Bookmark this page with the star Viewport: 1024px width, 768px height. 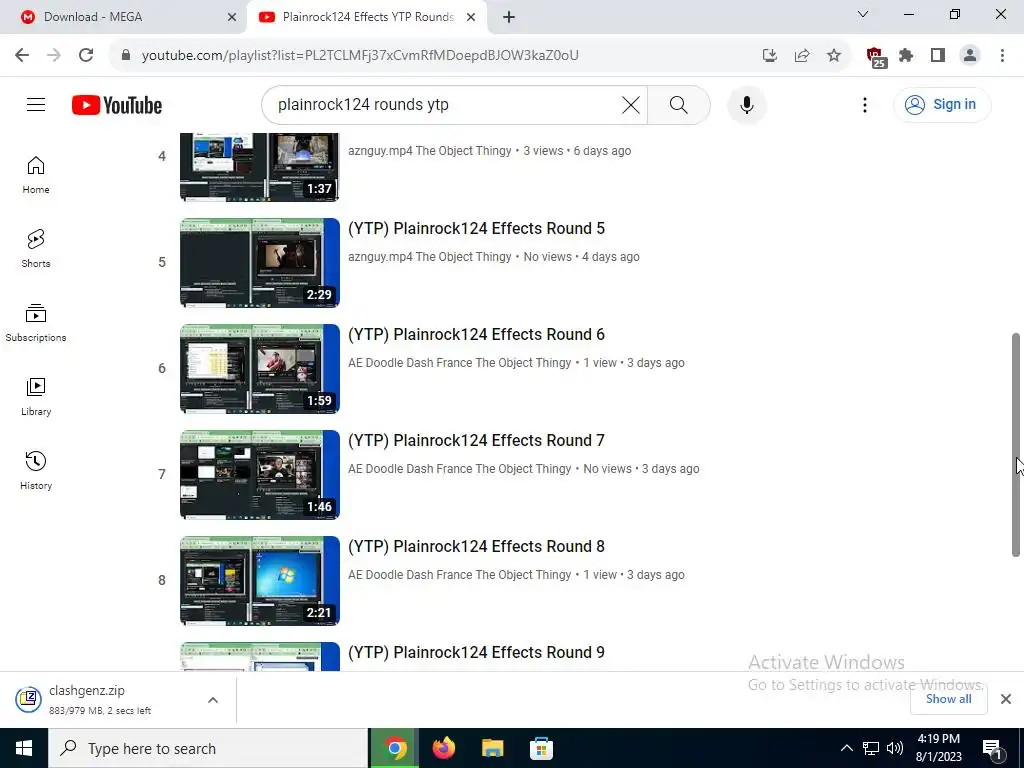[834, 55]
